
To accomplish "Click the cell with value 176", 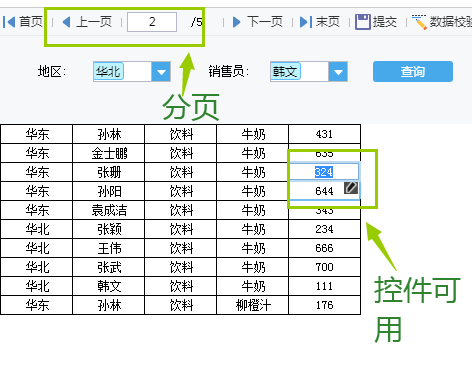I will pos(324,305).
